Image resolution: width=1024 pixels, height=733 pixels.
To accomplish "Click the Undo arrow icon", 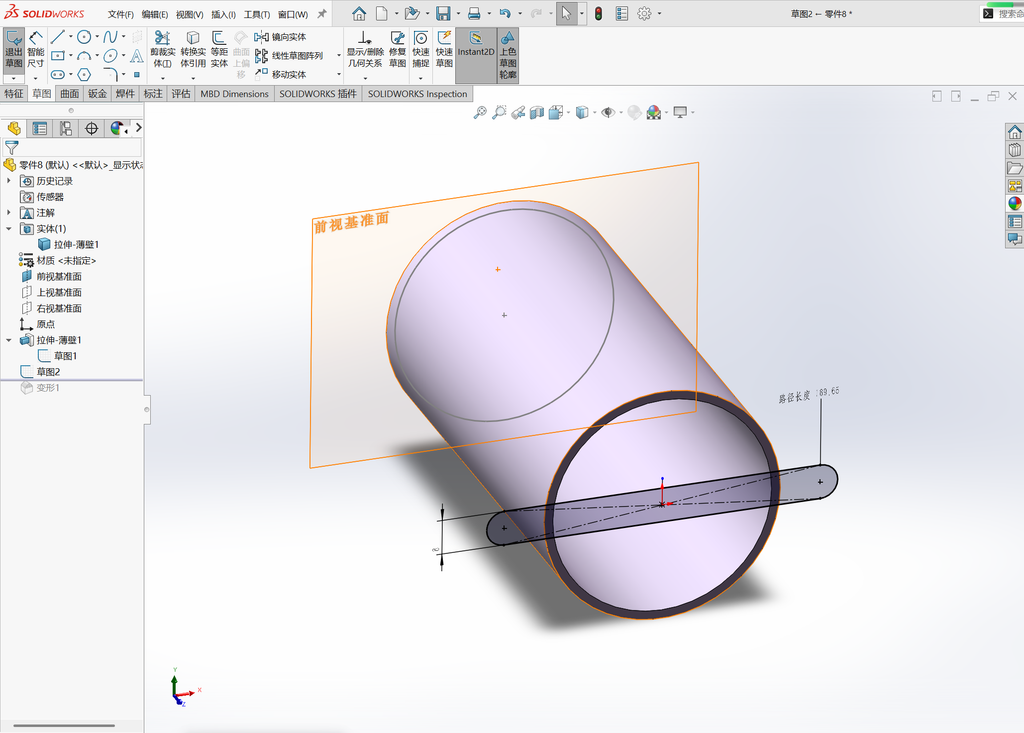I will (x=505, y=13).
